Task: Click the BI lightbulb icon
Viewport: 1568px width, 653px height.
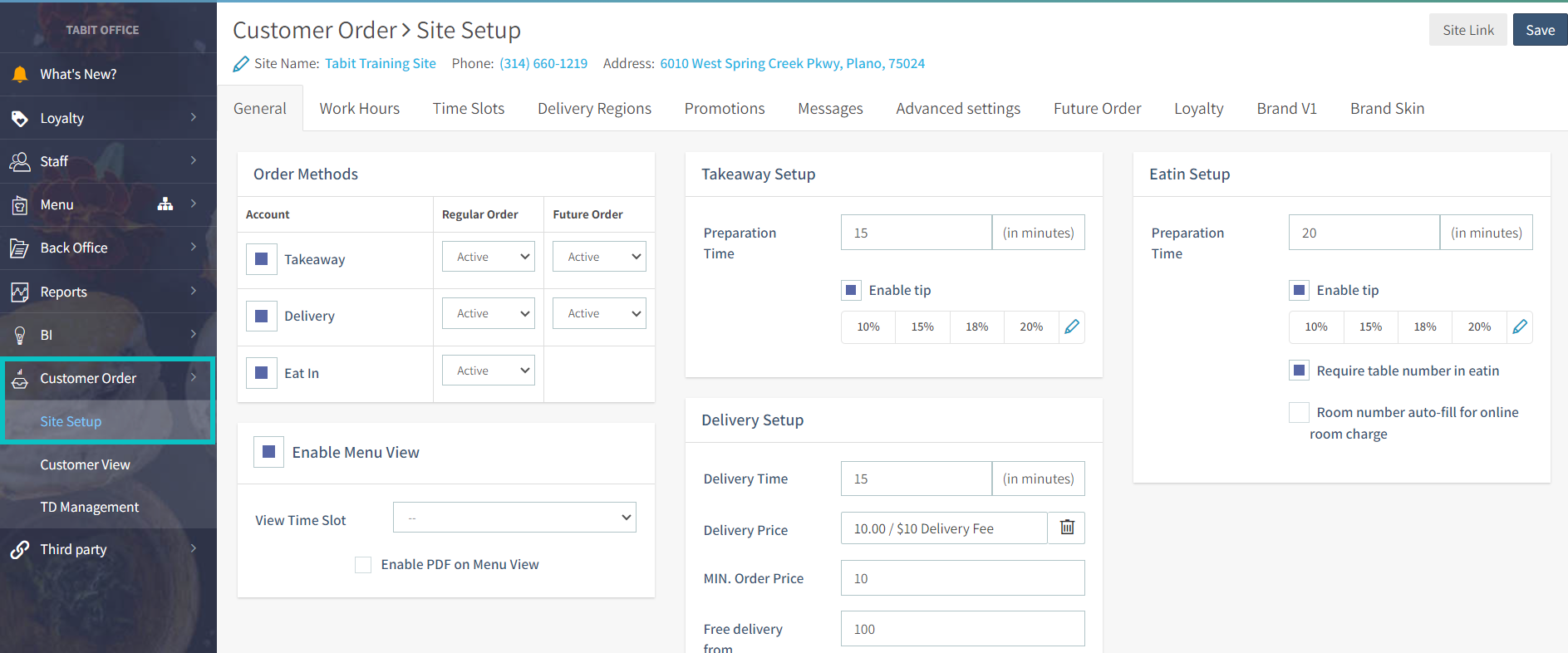Action: 20,335
